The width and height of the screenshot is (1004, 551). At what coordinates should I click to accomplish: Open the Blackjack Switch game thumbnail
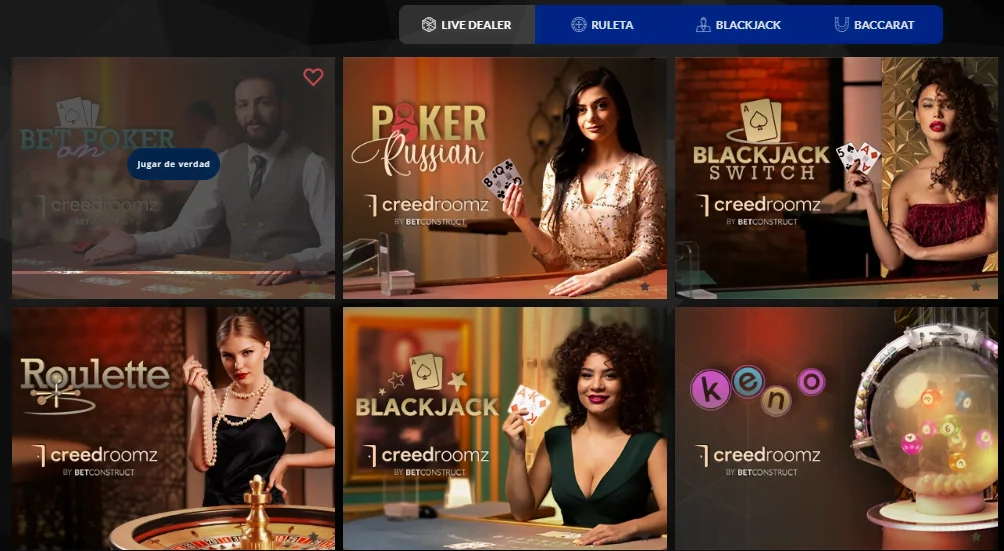tap(836, 178)
